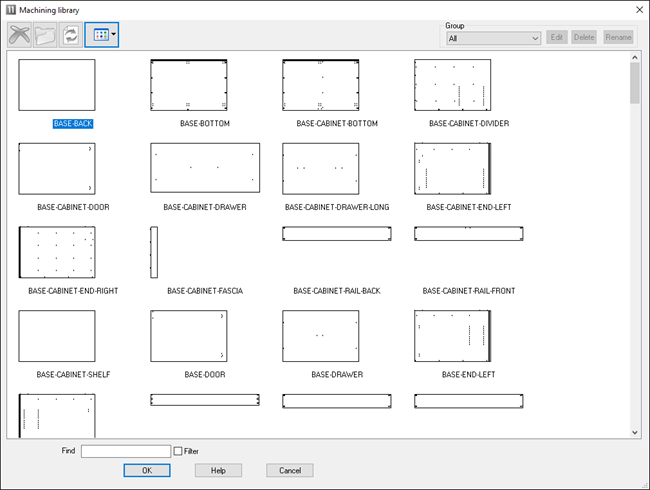The height and width of the screenshot is (490, 650).
Task: Select the BASE-CABINET-FASCIA thumbnail
Action: 154,252
